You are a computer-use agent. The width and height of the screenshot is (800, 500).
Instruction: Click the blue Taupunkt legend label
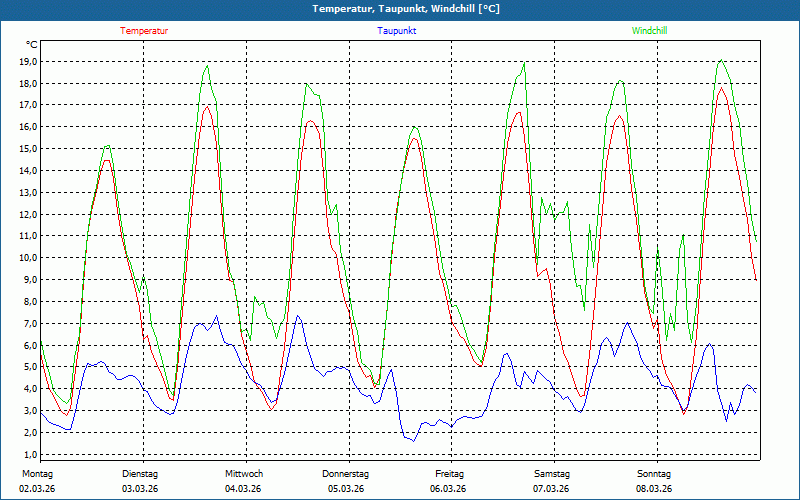[x=396, y=31]
